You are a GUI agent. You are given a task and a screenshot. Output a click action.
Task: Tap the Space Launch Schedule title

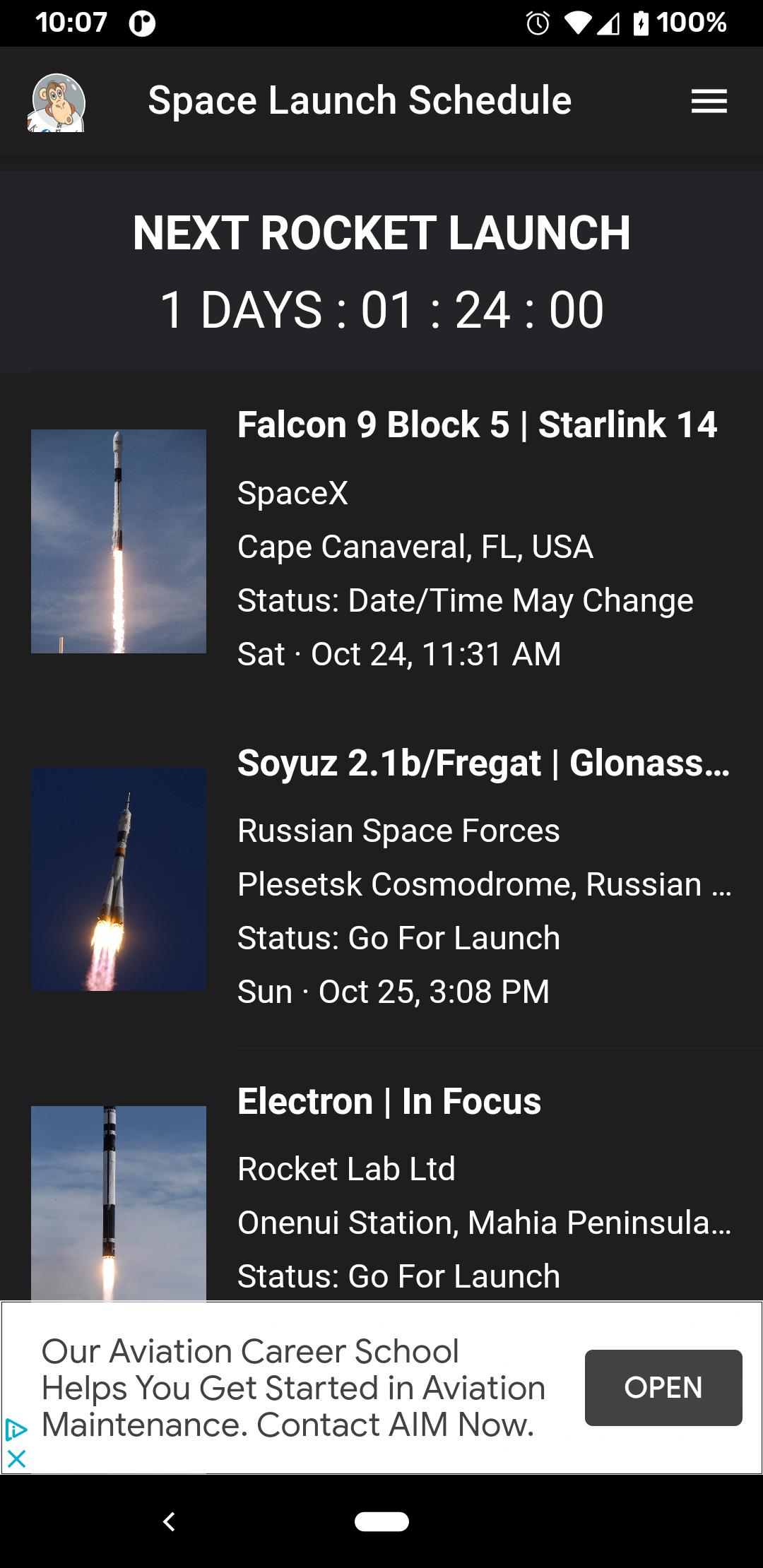pos(360,100)
